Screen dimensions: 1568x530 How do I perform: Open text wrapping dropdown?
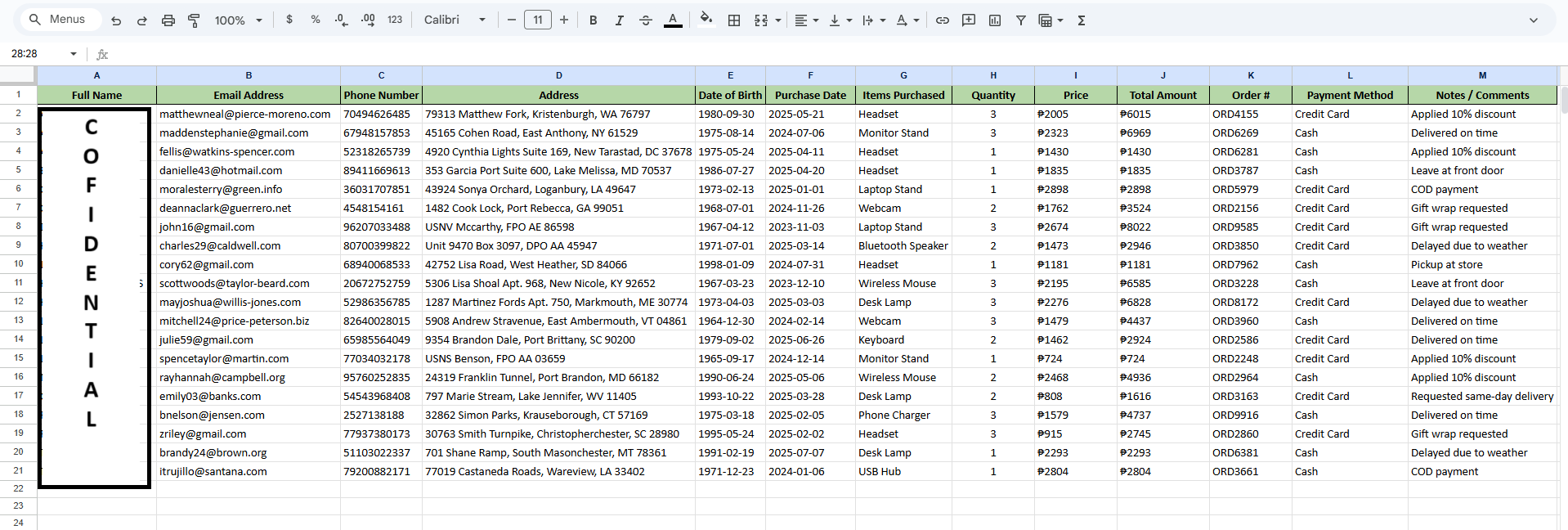click(874, 20)
